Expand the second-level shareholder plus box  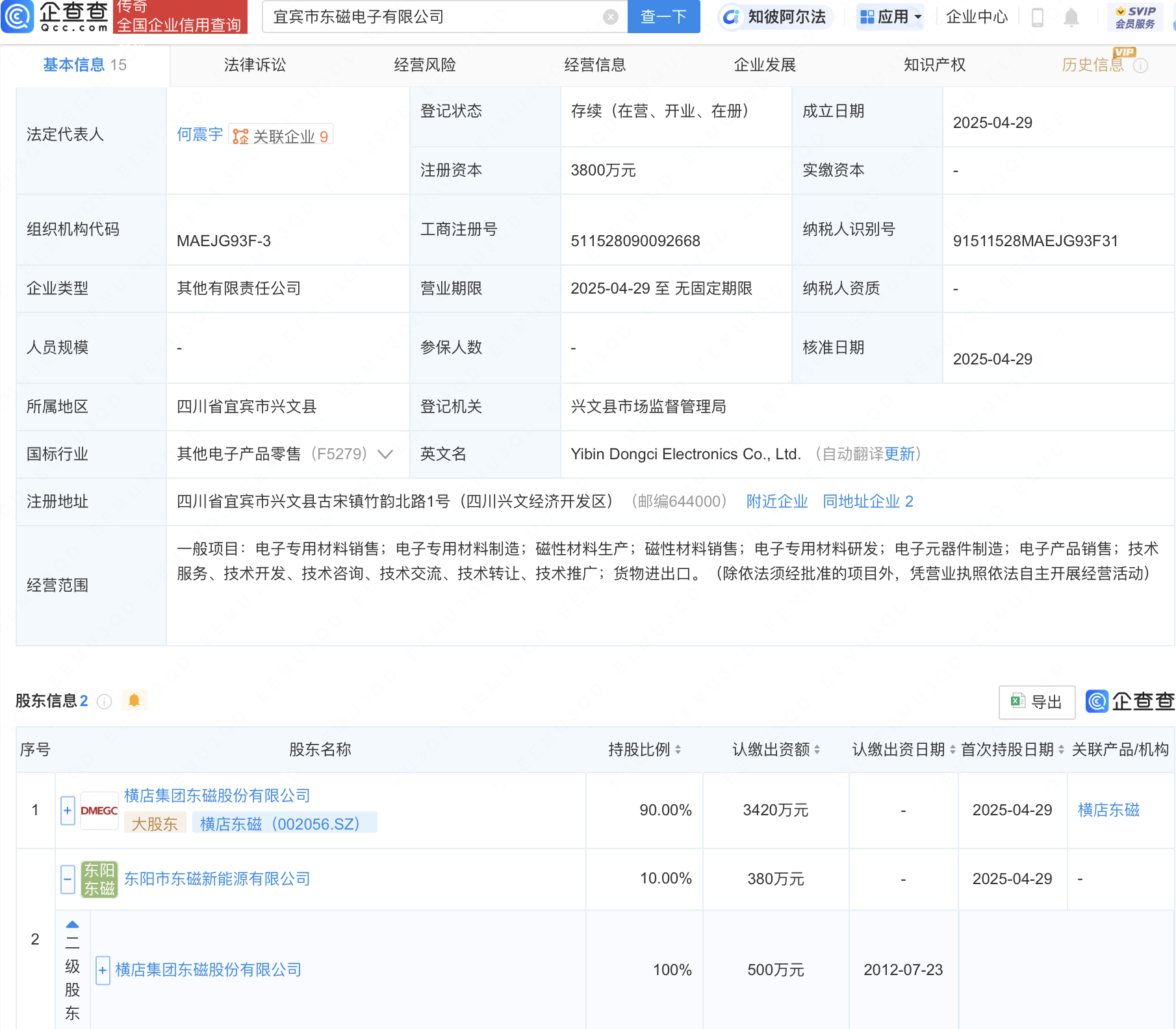tap(102, 971)
